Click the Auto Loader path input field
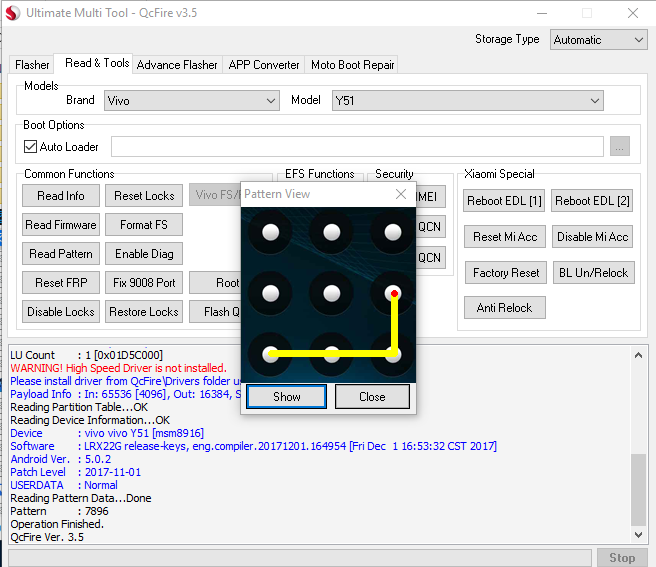656x567 pixels. (x=357, y=146)
